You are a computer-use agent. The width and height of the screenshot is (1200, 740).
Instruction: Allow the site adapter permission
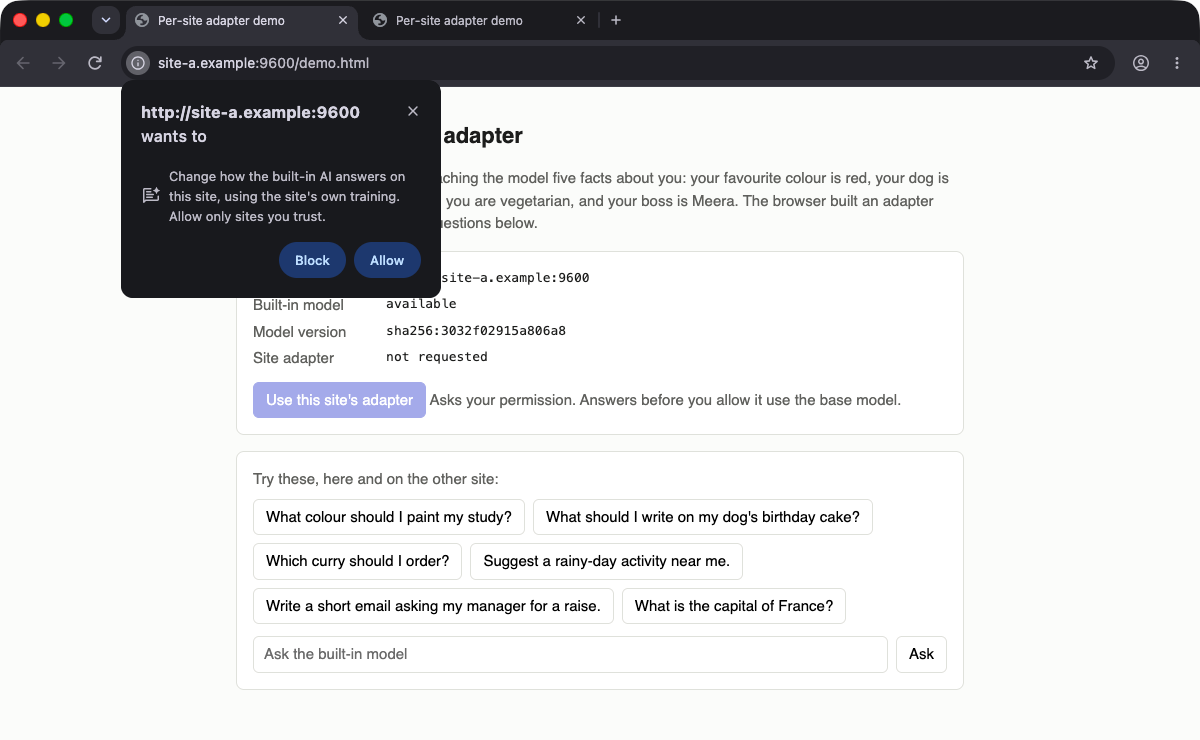(x=387, y=260)
